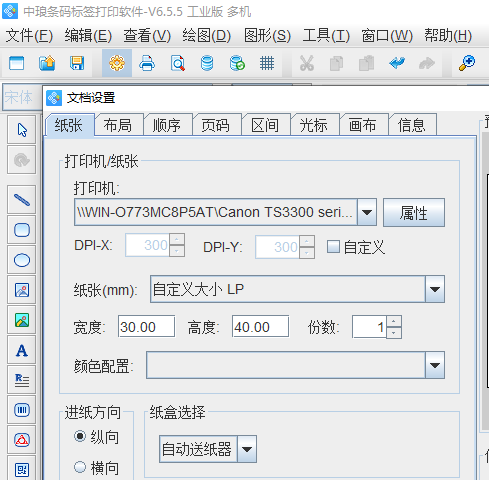
Task: Select the green picture tool
Action: pos(22,320)
